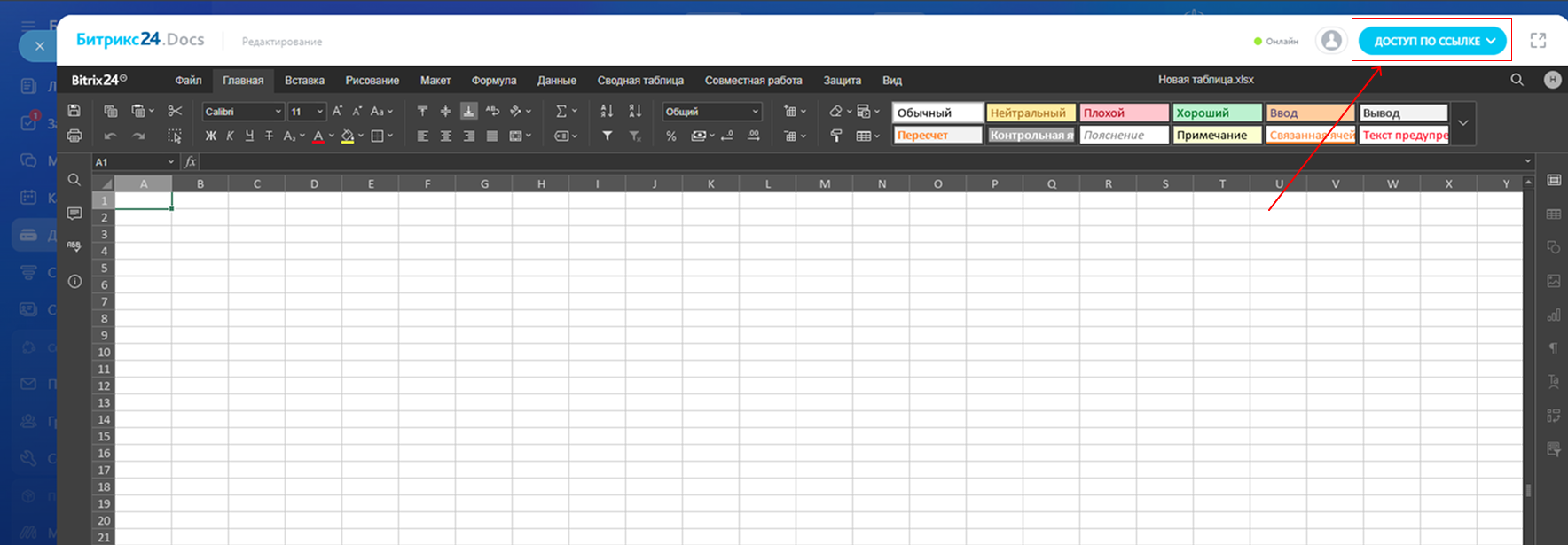1568x545 pixels.
Task: Click the yellow fill color swatch icon
Action: click(348, 136)
